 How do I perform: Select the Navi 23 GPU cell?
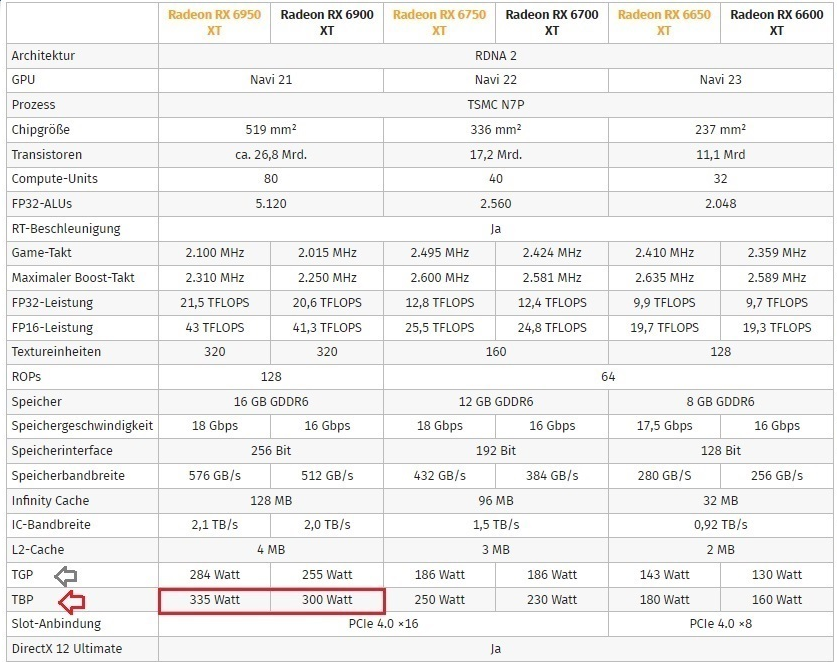click(721, 80)
